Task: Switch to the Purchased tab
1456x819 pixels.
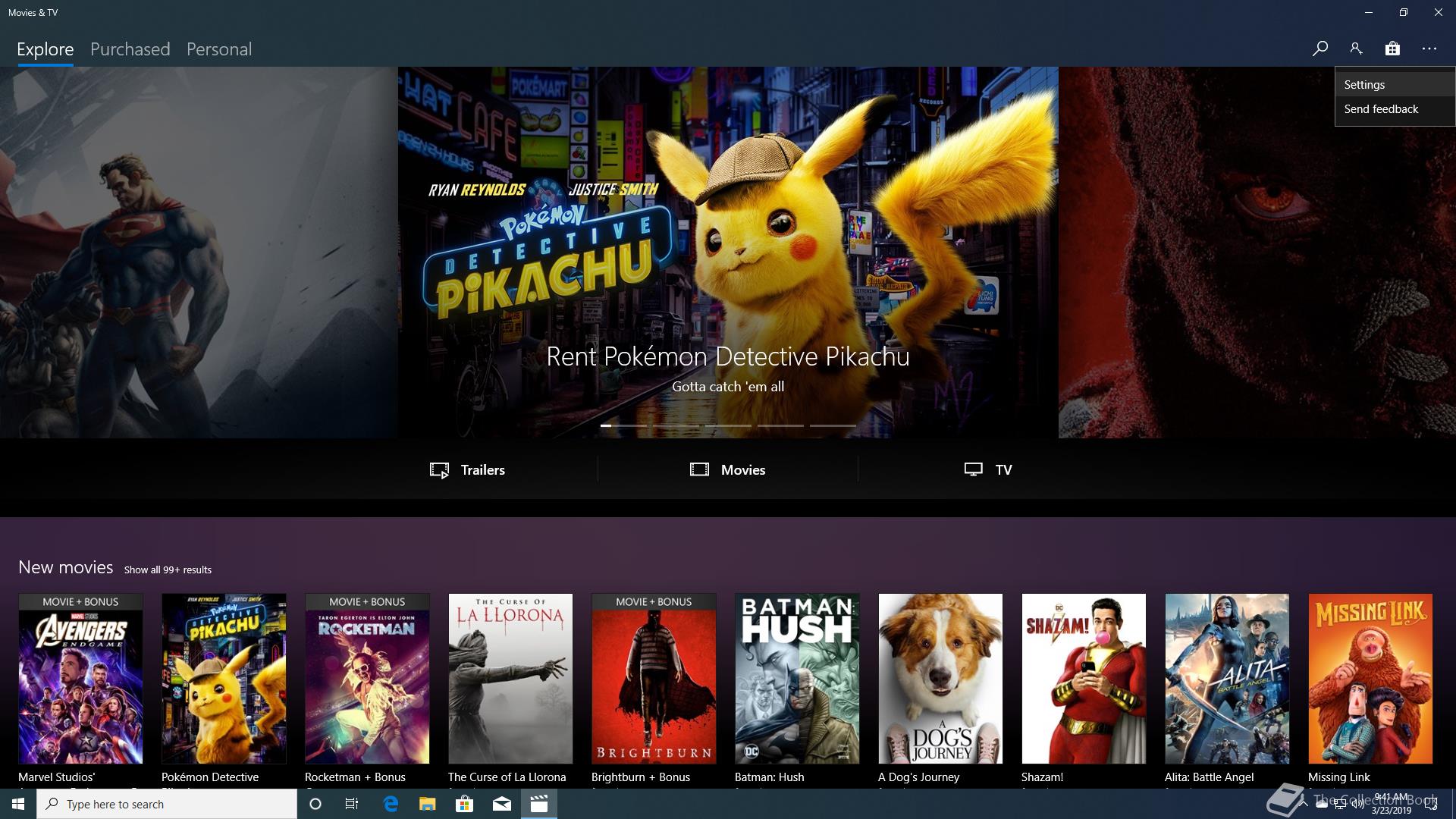Action: (x=130, y=49)
